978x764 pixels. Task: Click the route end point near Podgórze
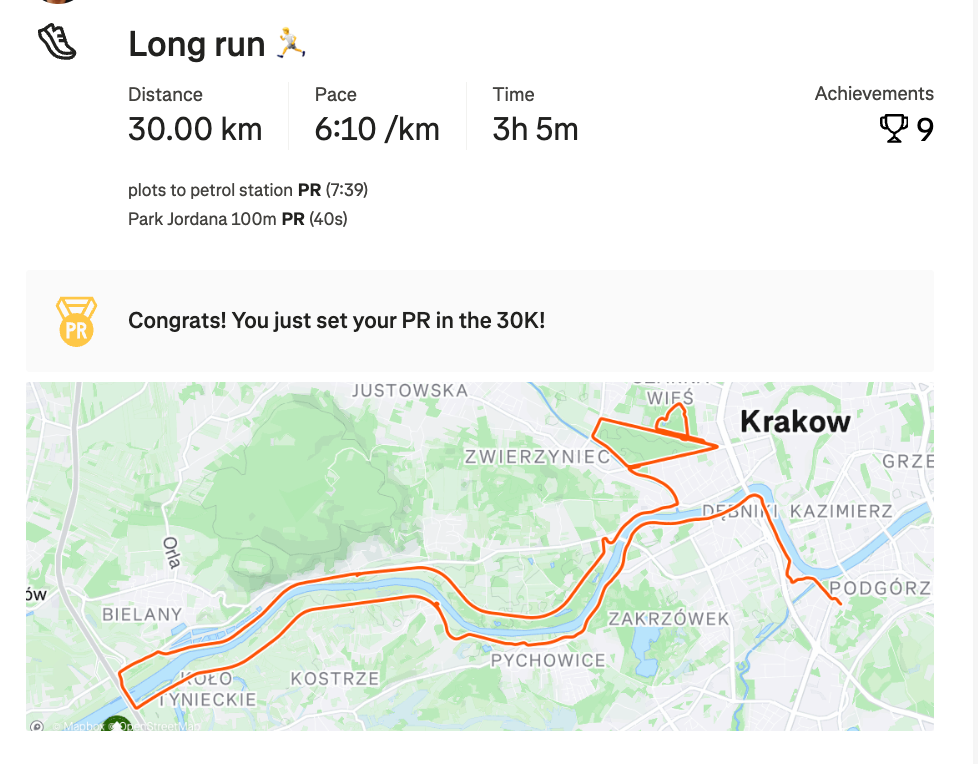click(x=839, y=604)
